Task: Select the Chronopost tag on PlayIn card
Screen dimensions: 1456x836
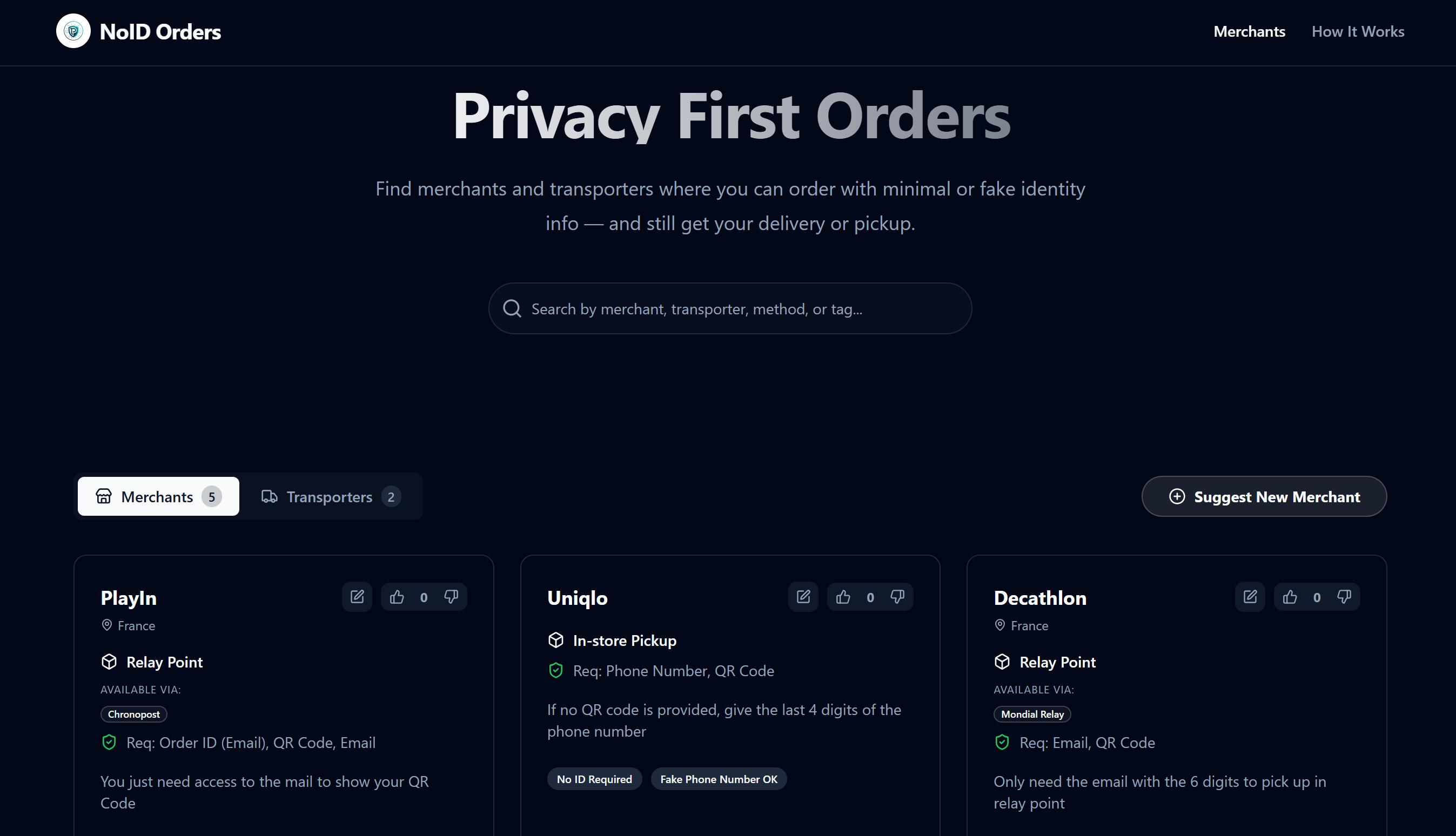Action: click(x=133, y=714)
